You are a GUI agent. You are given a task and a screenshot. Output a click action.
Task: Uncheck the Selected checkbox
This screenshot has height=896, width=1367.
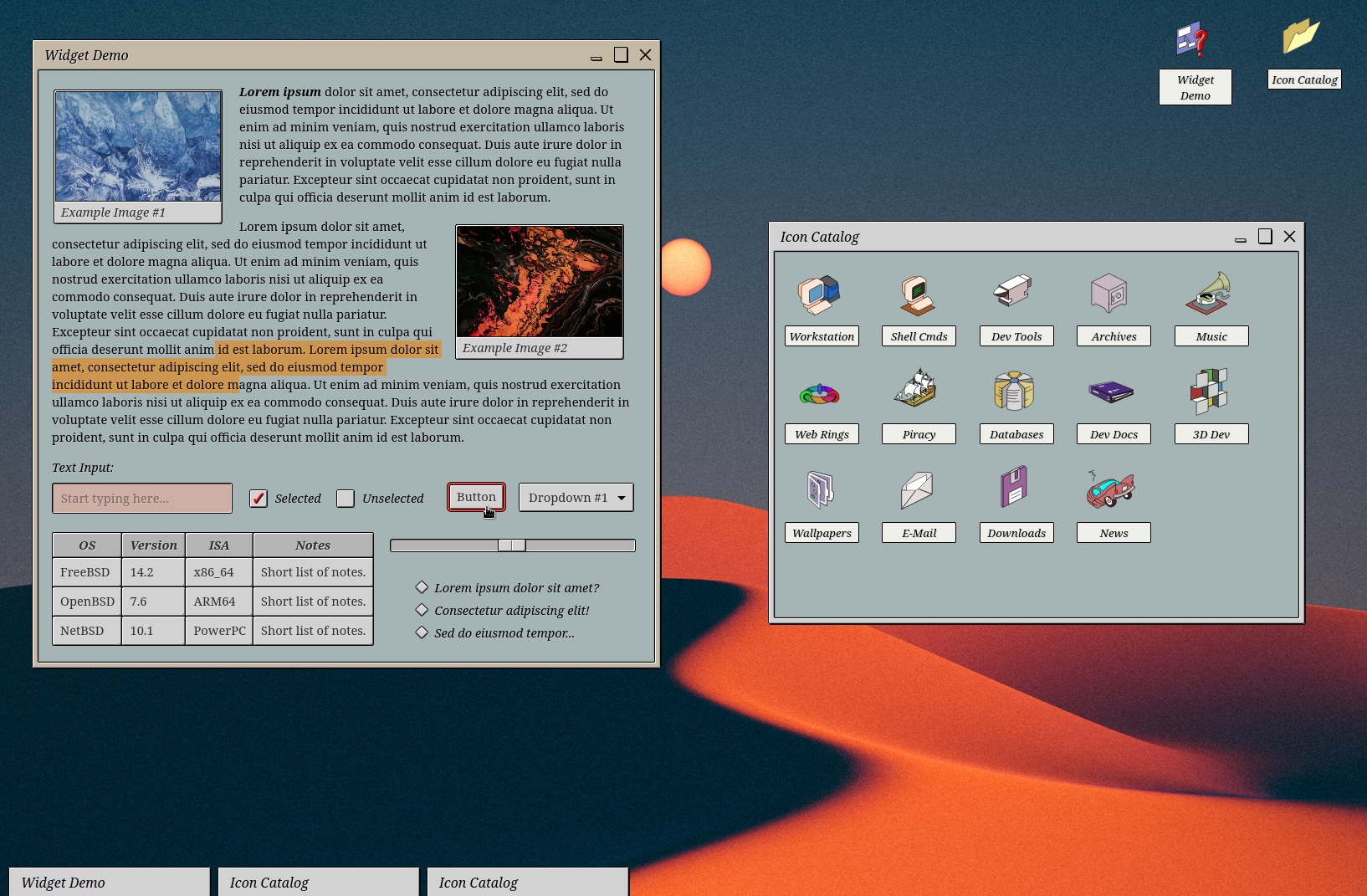(259, 499)
